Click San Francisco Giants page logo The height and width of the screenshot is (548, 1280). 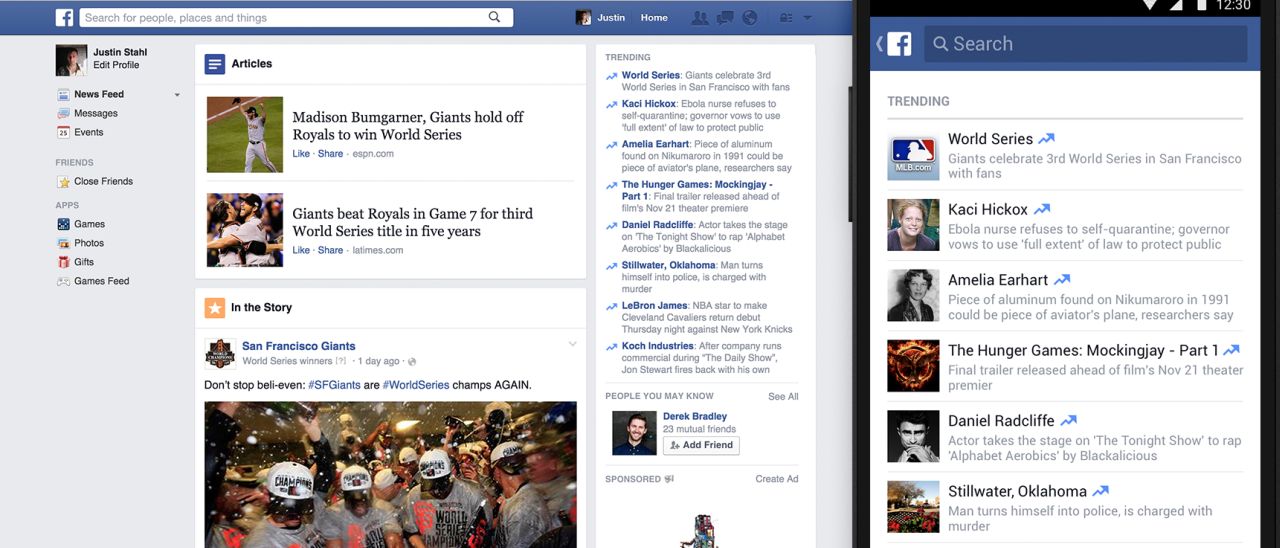tap(220, 353)
